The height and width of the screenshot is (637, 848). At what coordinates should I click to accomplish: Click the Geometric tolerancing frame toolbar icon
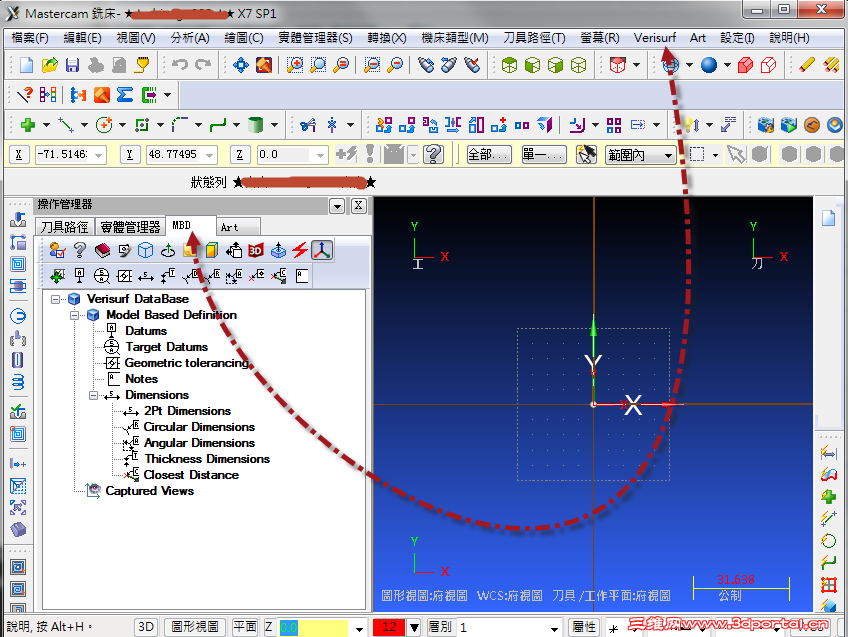(x=124, y=276)
